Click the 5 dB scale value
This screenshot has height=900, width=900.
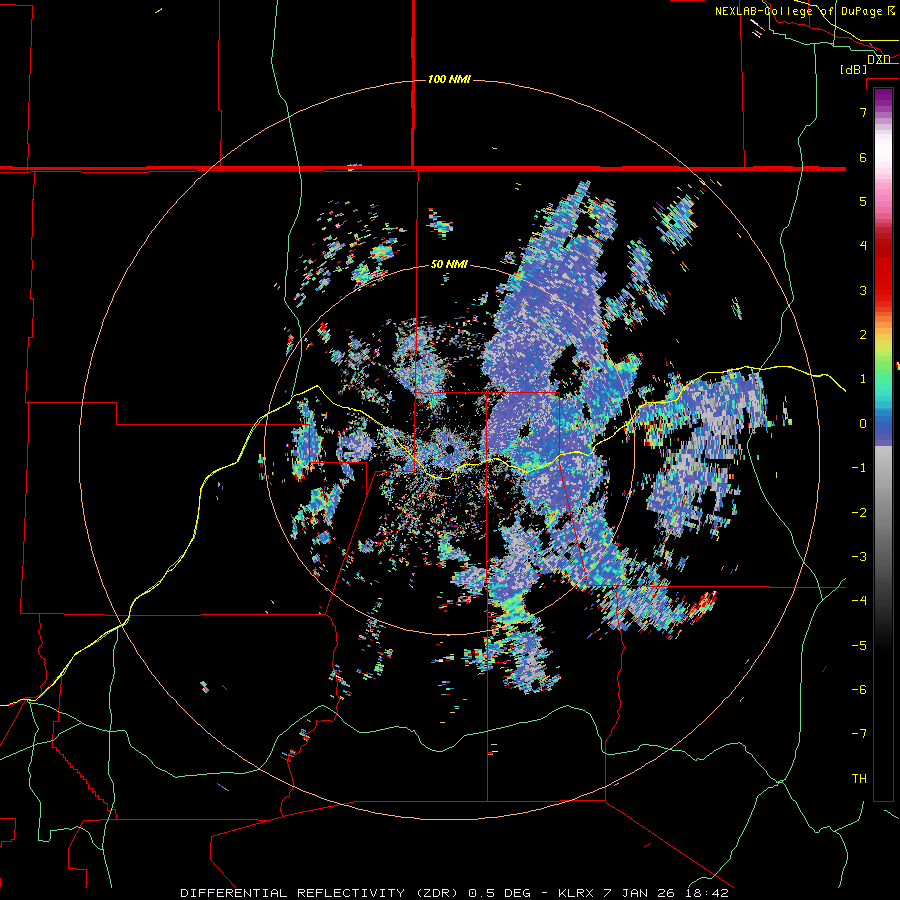pos(863,201)
